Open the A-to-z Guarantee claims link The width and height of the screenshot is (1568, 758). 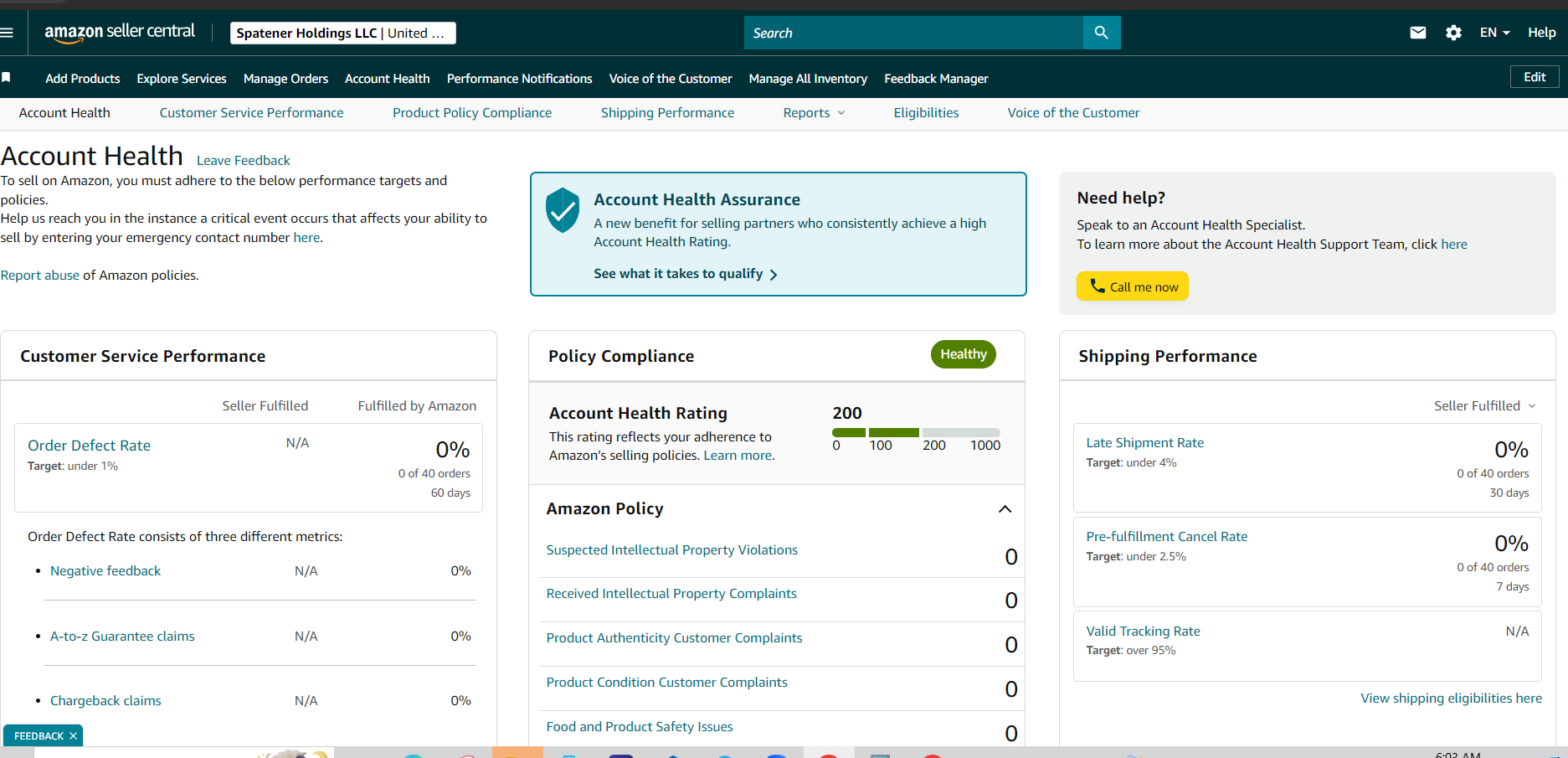[x=122, y=637]
